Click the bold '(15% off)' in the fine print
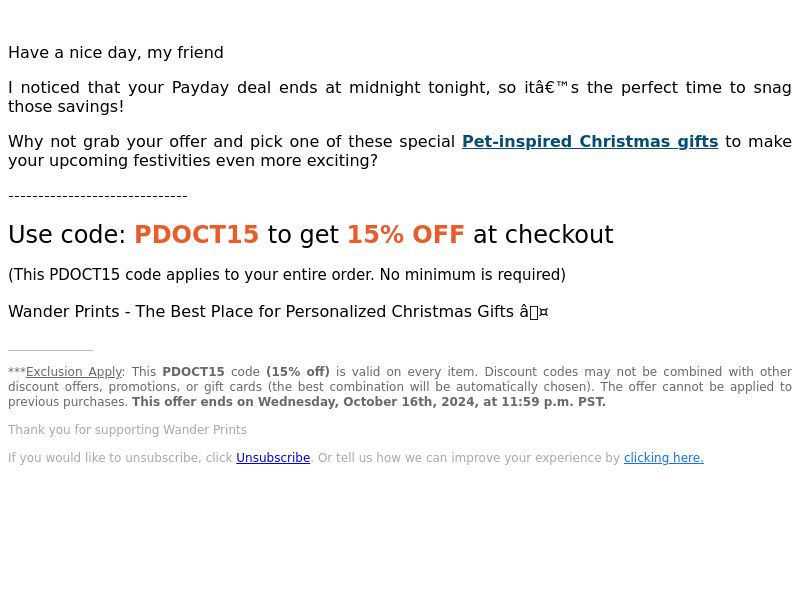The height and width of the screenshot is (600, 800). click(x=298, y=371)
